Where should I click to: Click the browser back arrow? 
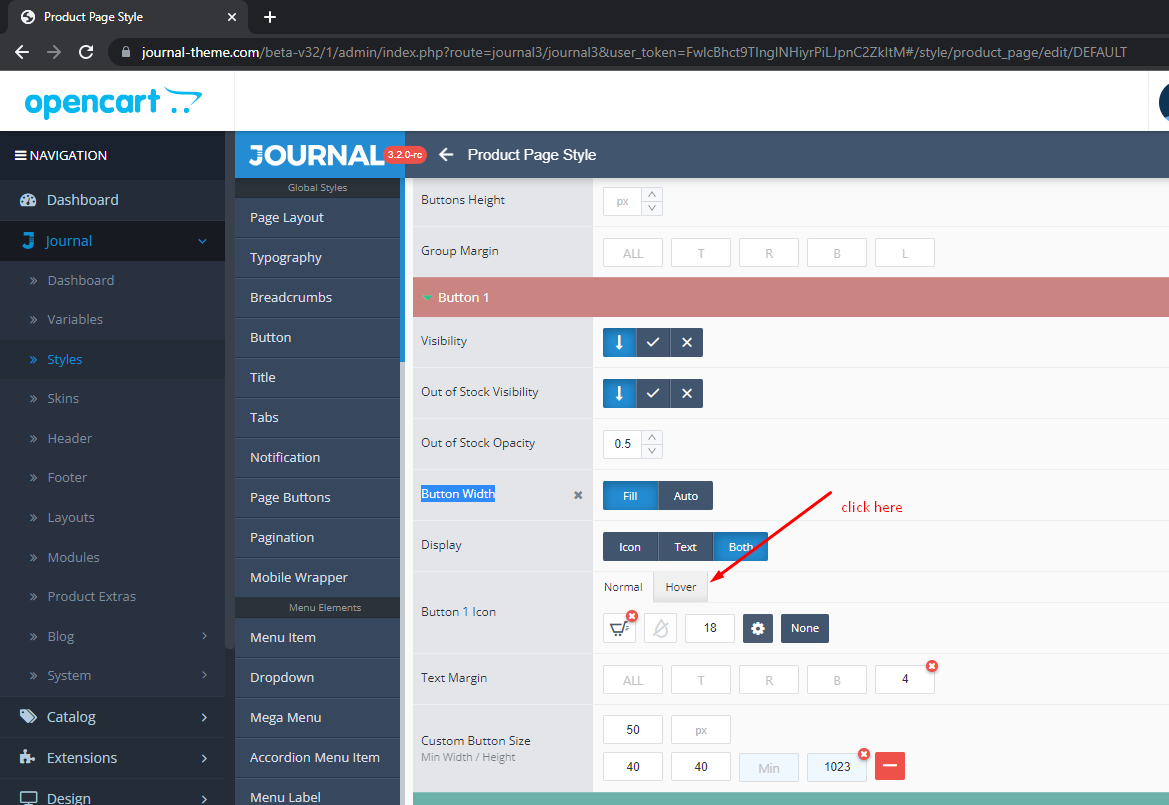click(x=22, y=52)
